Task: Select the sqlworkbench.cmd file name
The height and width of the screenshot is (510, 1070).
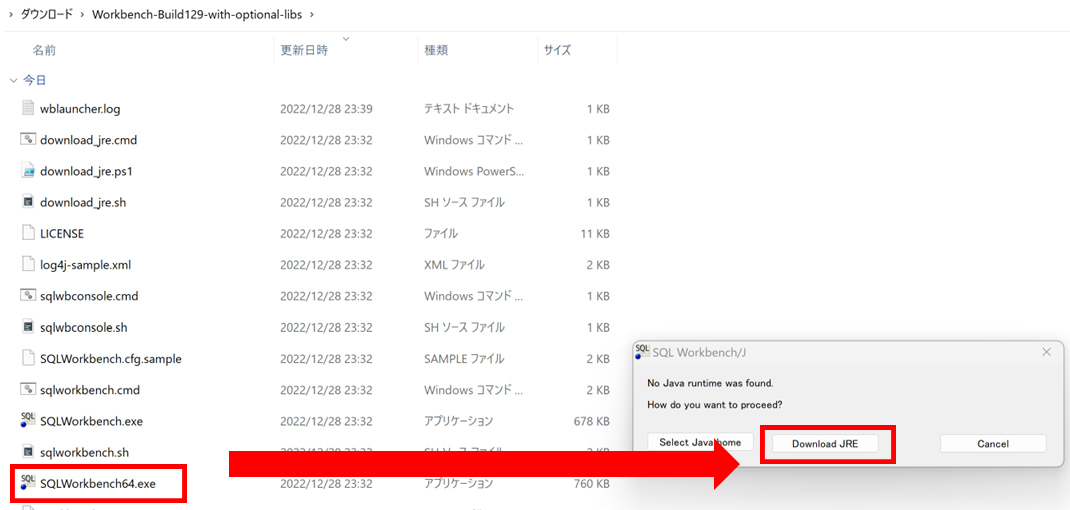Action: click(x=90, y=390)
